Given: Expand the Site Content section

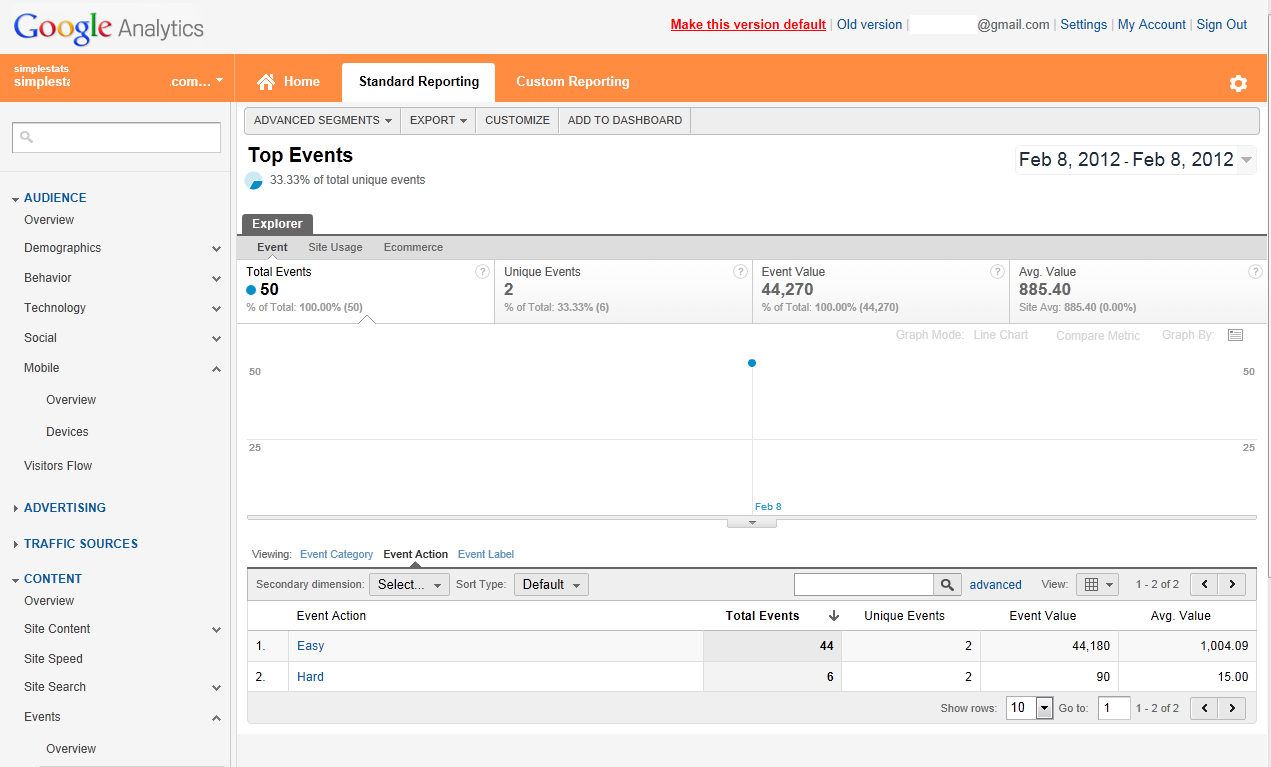Looking at the screenshot, I should (216, 630).
